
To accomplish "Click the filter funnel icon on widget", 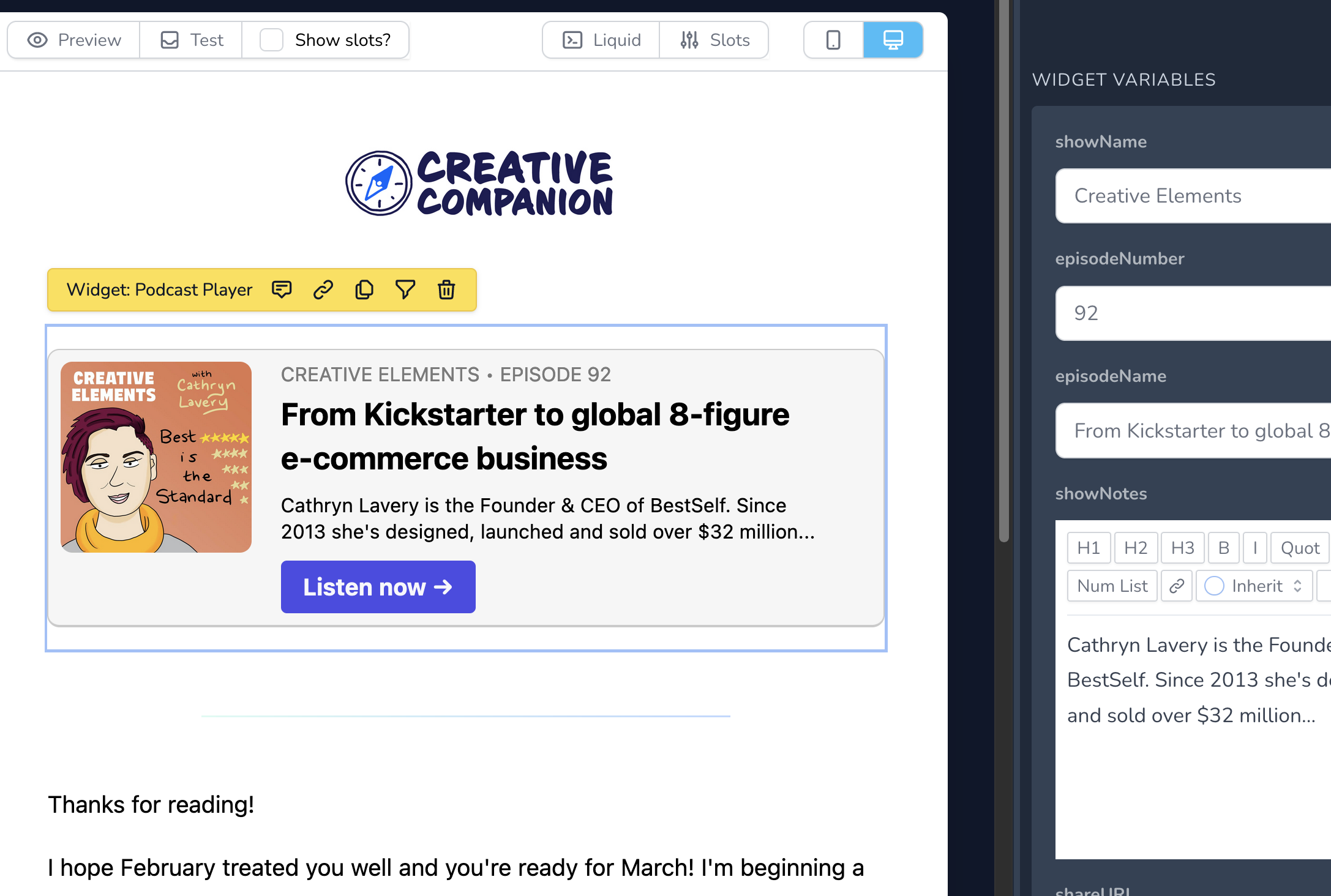I will coord(405,289).
